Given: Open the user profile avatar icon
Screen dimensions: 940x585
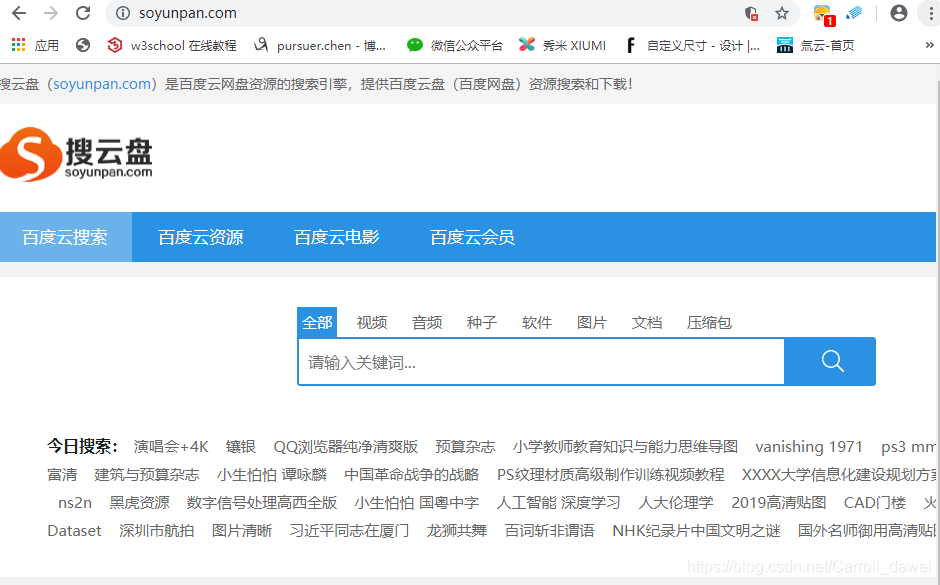Looking at the screenshot, I should (x=898, y=13).
